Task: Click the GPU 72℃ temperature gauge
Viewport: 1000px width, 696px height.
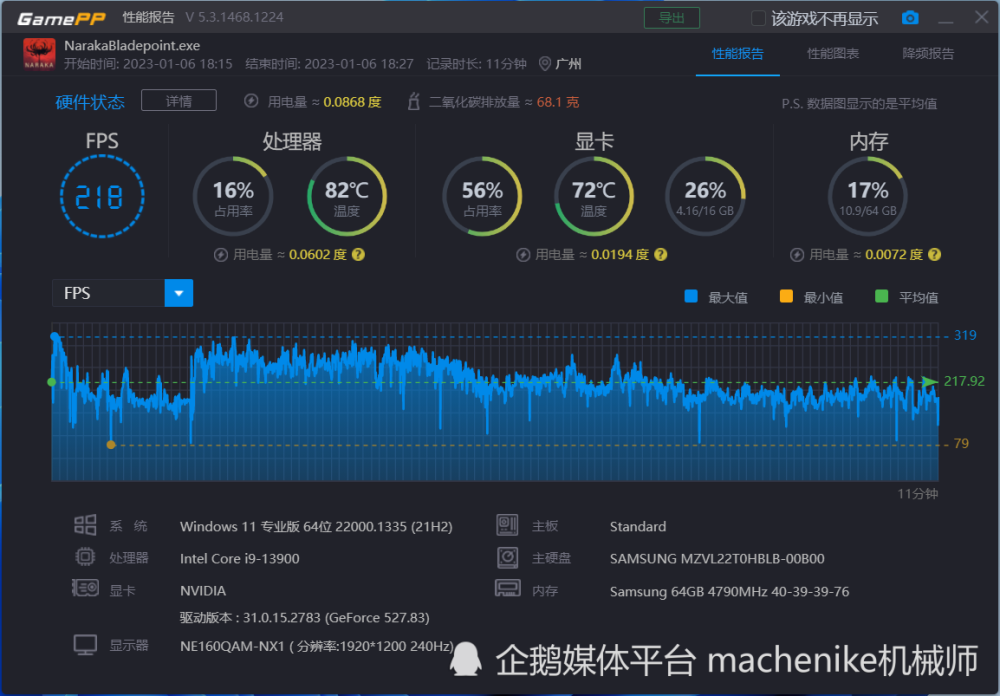Action: coord(593,196)
